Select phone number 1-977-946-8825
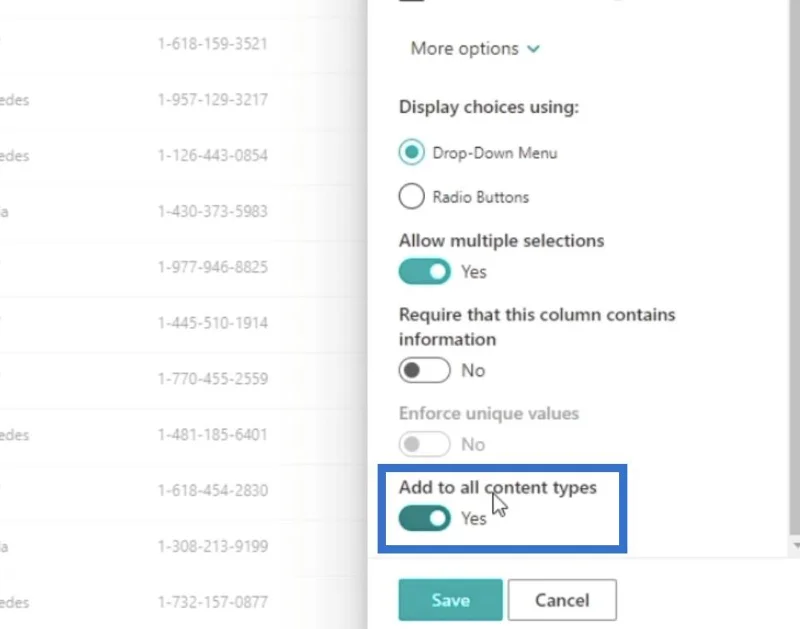Image resolution: width=800 pixels, height=629 pixels. click(213, 267)
